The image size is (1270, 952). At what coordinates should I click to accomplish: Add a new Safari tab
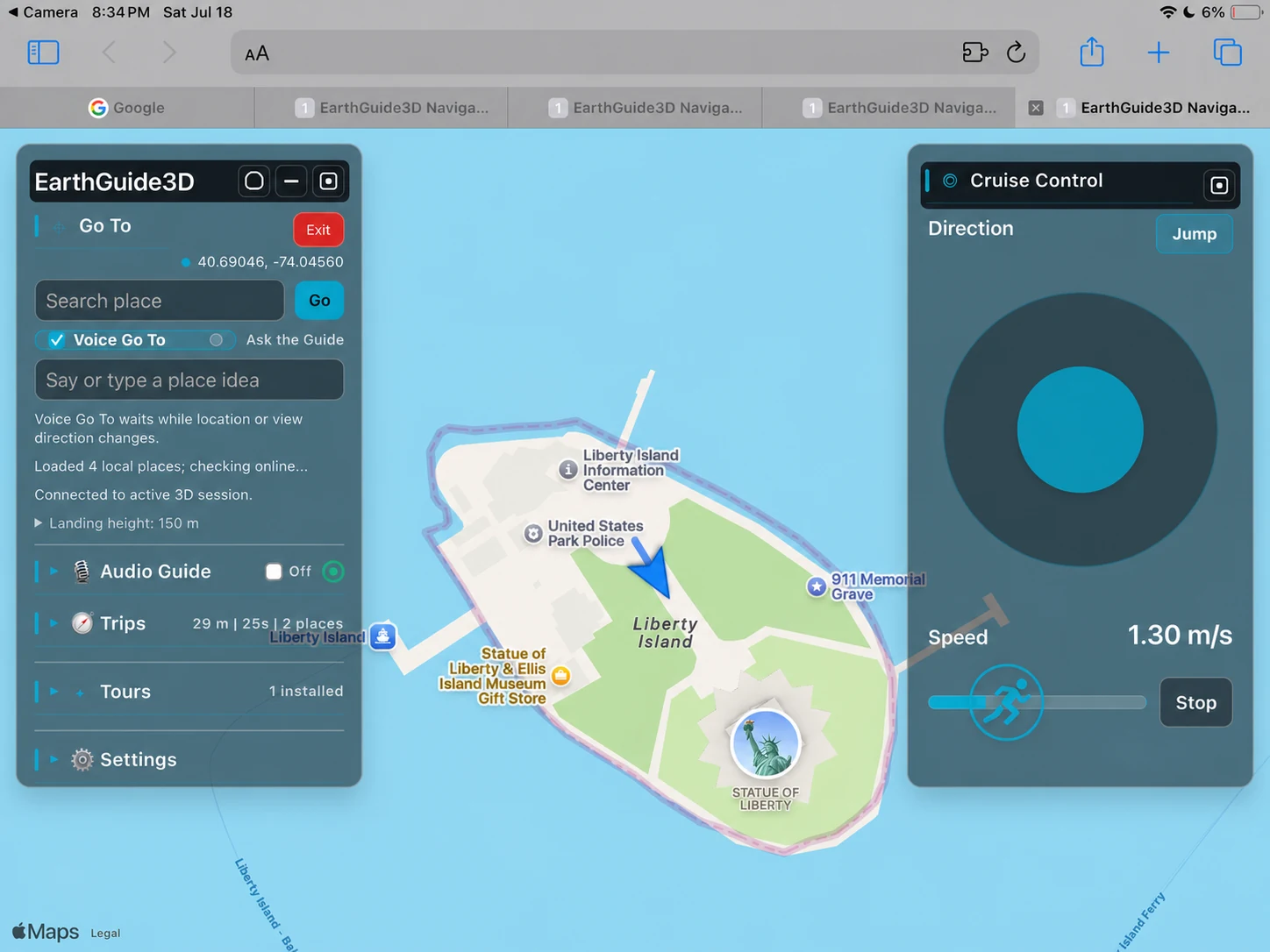pos(1159,53)
